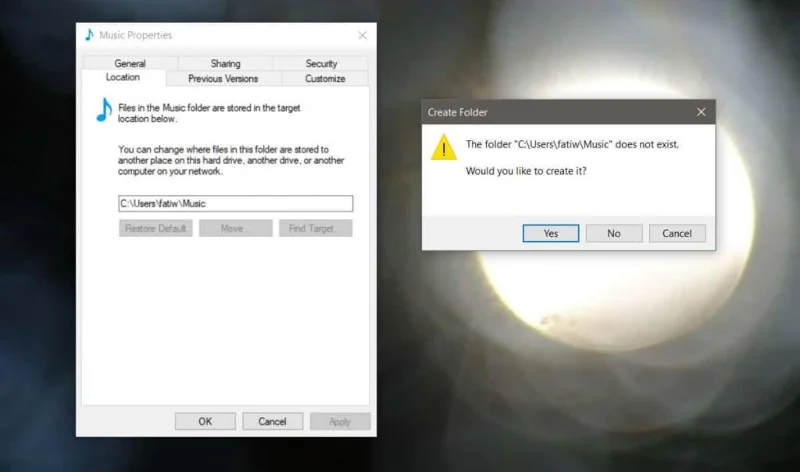
Task: Close the Music Properties window
Action: [362, 35]
